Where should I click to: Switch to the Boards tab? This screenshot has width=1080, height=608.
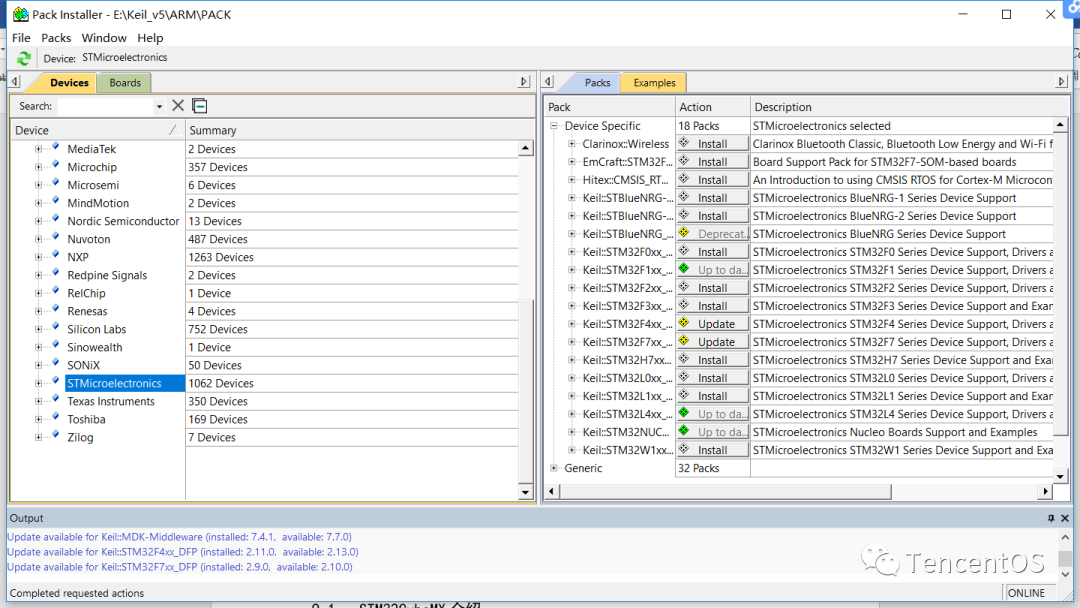pos(125,83)
